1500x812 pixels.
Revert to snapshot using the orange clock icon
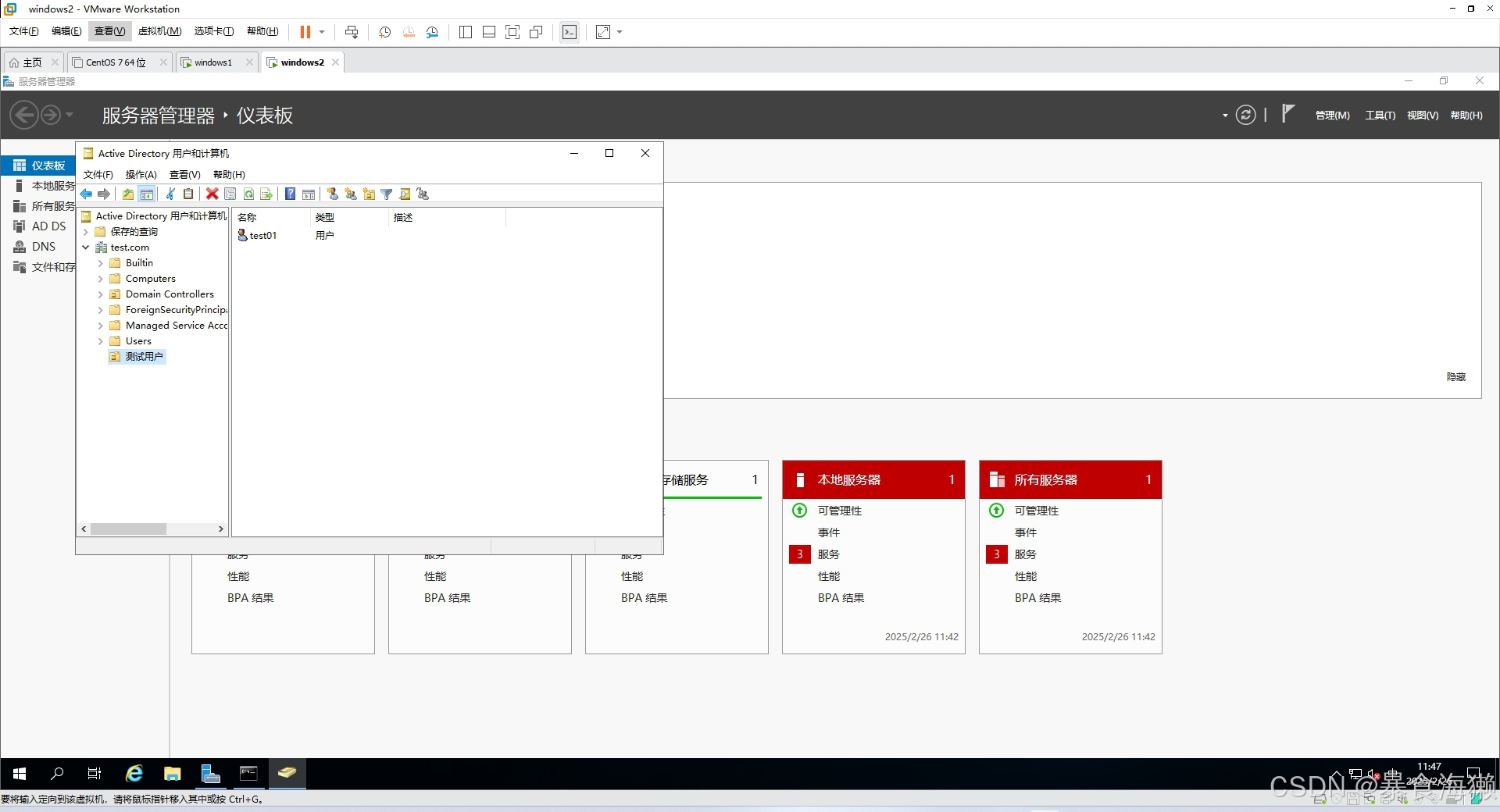pos(409,32)
